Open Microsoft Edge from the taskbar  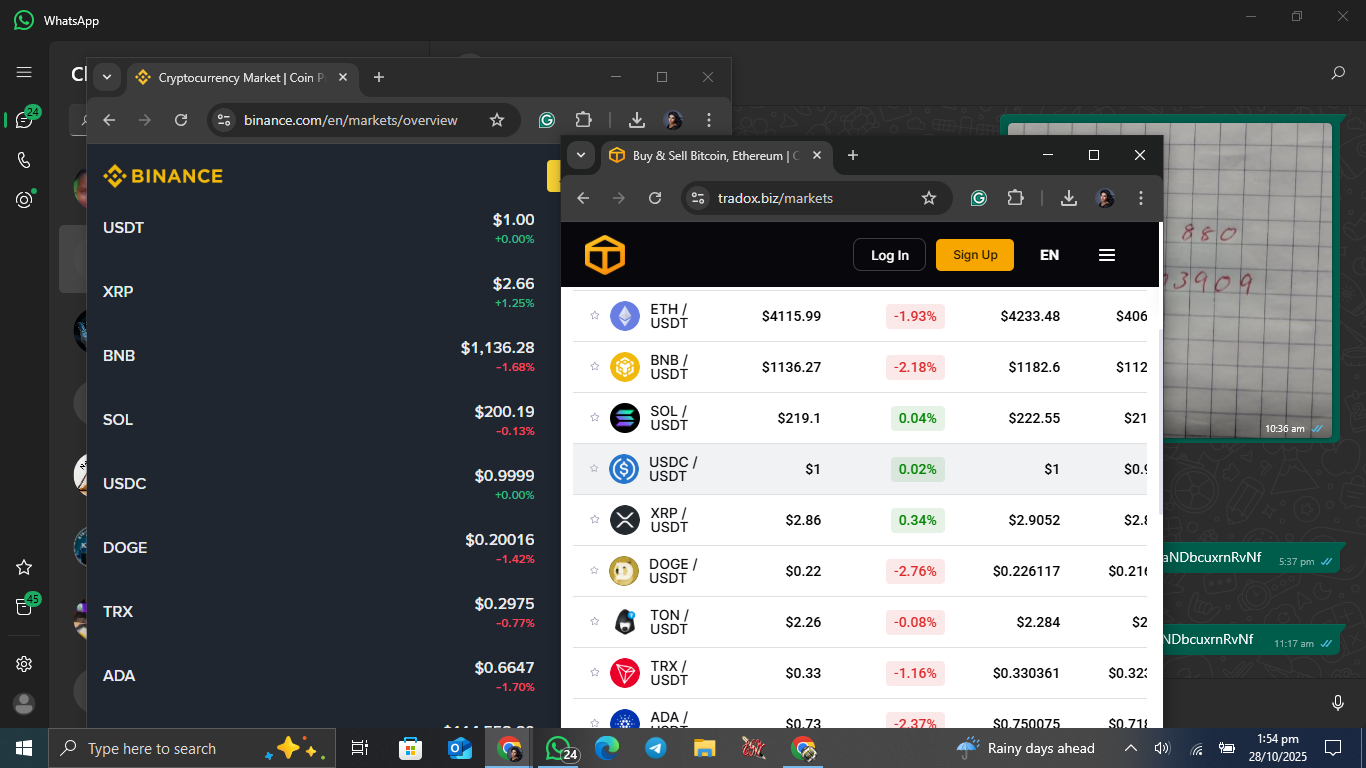(607, 748)
